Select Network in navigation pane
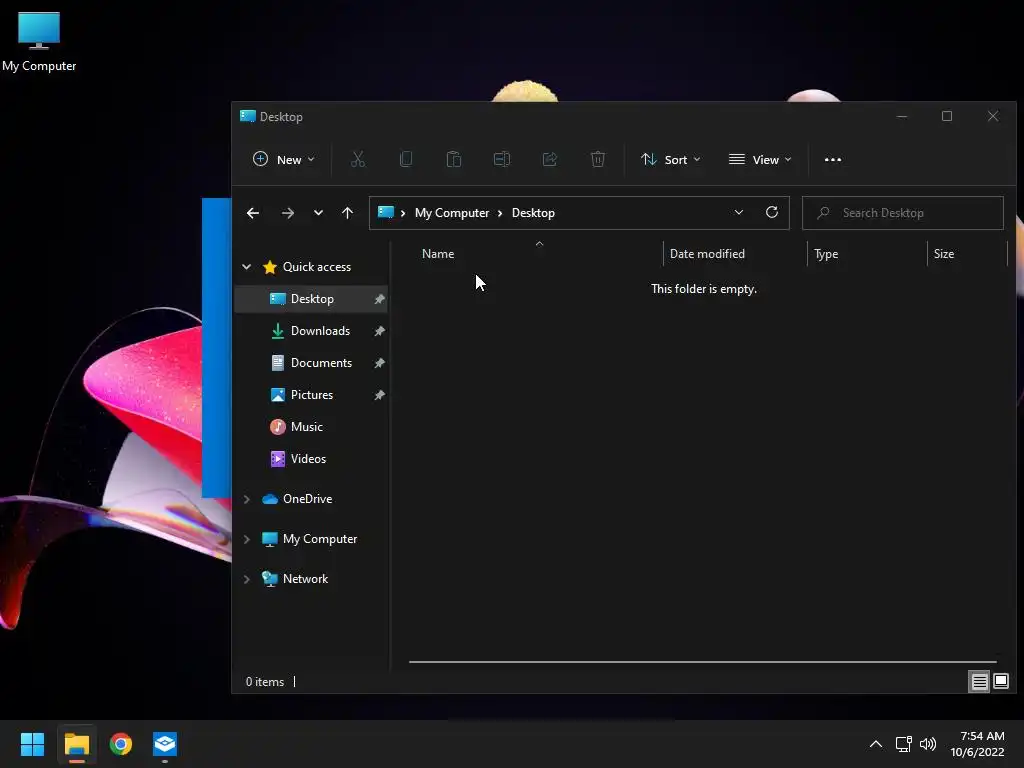This screenshot has height=768, width=1024. (x=305, y=579)
